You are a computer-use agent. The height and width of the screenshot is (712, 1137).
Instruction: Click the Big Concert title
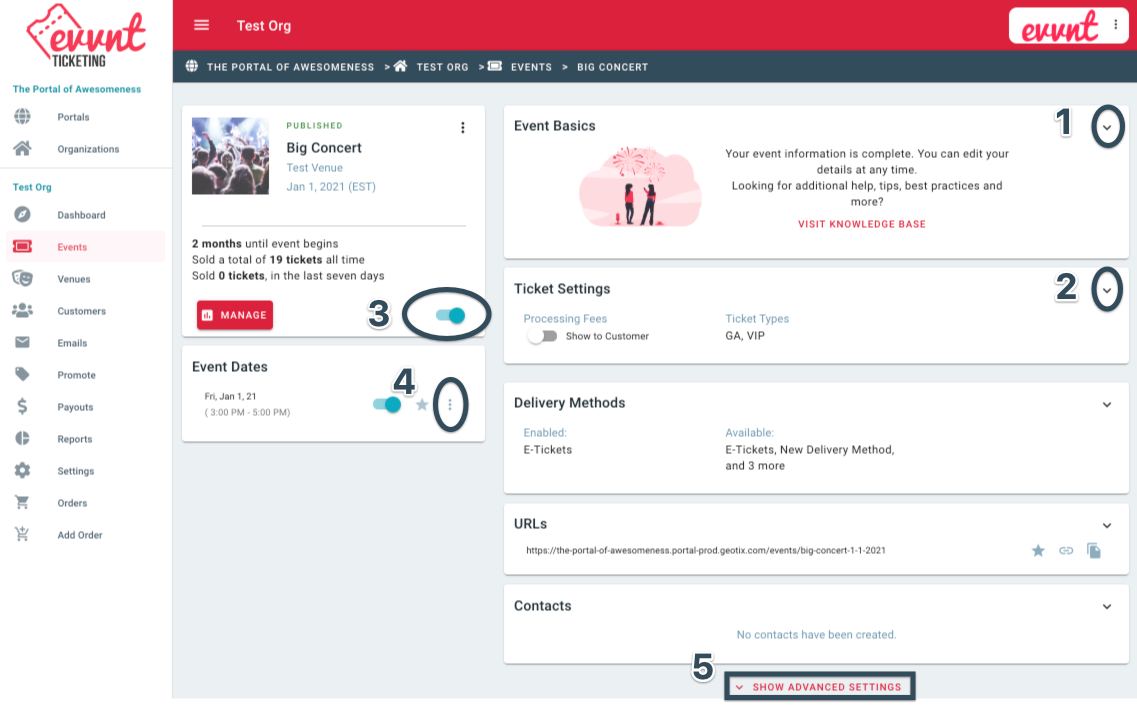tap(323, 147)
